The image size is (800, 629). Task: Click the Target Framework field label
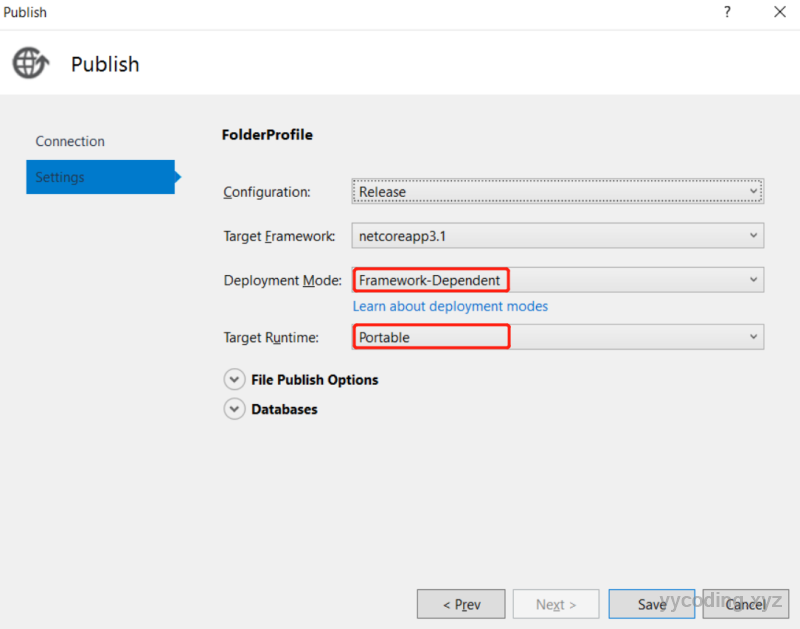pos(279,237)
